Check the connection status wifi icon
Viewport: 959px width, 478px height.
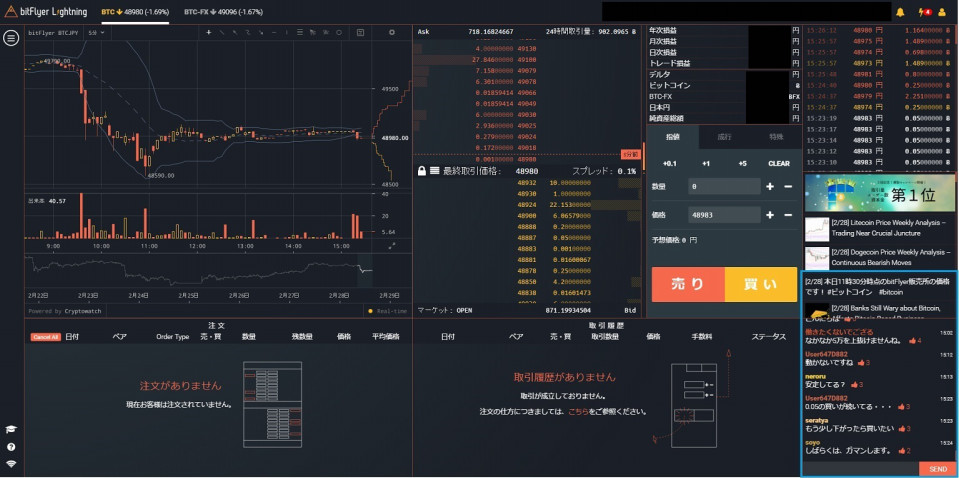(x=11, y=463)
